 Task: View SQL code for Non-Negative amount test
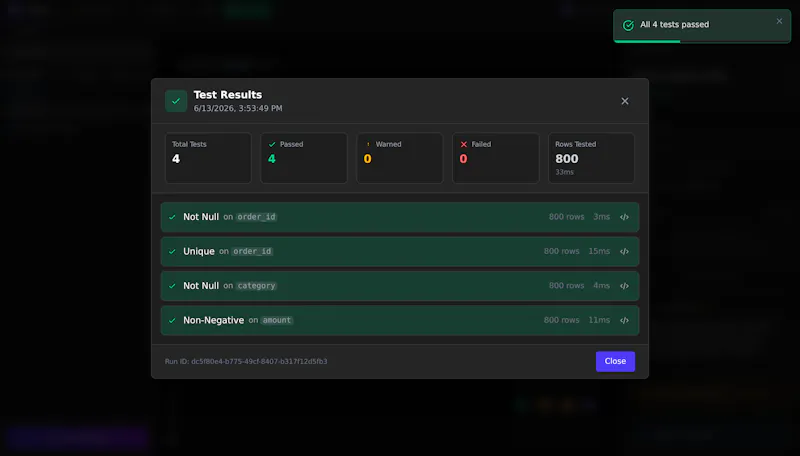[624, 320]
